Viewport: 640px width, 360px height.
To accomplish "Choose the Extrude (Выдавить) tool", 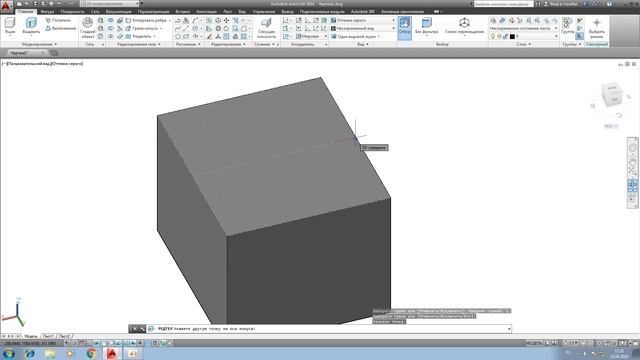I will tap(31, 26).
